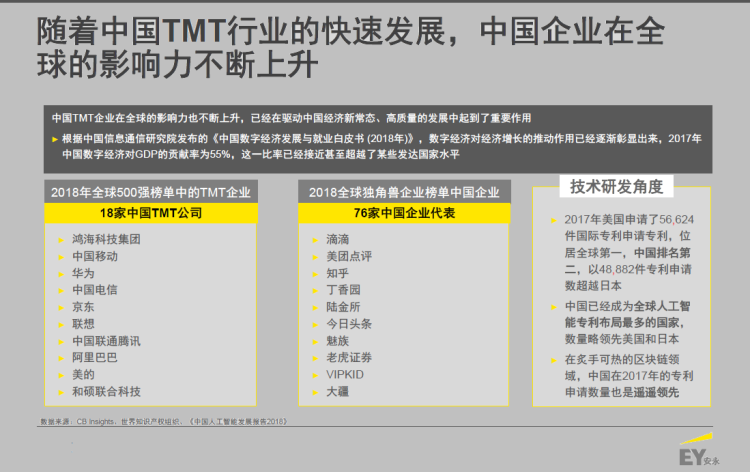
Task: Click yellow bullet arrow beside '根据中国信息通信研究院'
Action: click(x=55, y=140)
